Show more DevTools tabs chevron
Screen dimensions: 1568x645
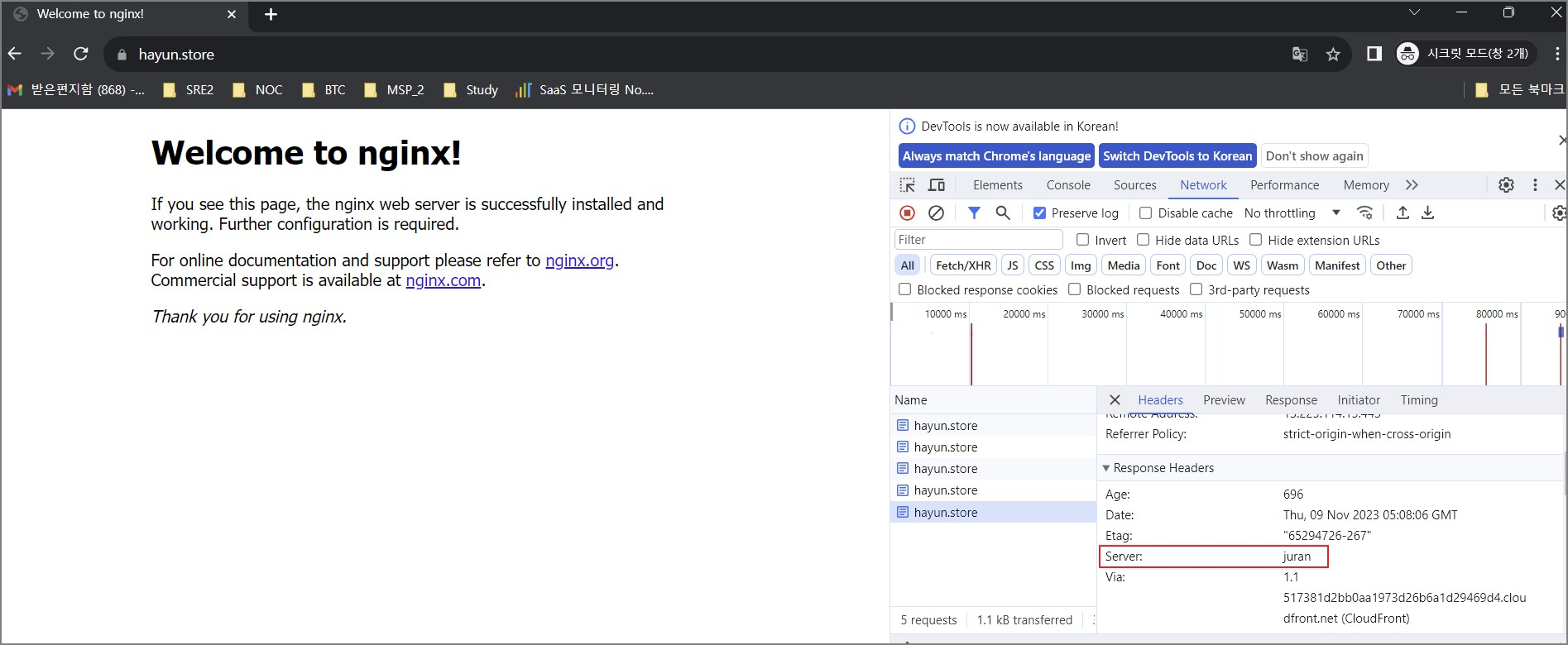click(1412, 185)
